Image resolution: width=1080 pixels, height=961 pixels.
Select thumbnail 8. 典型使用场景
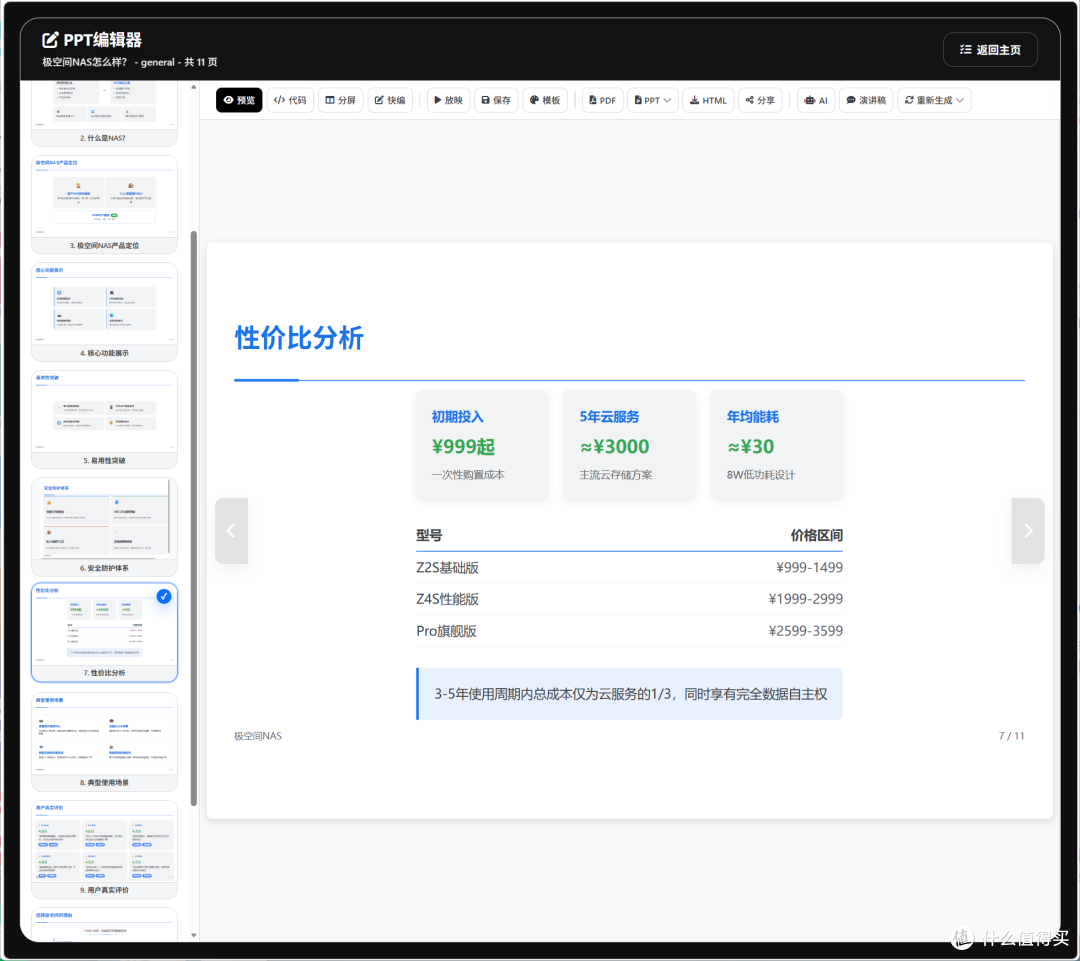(x=104, y=741)
